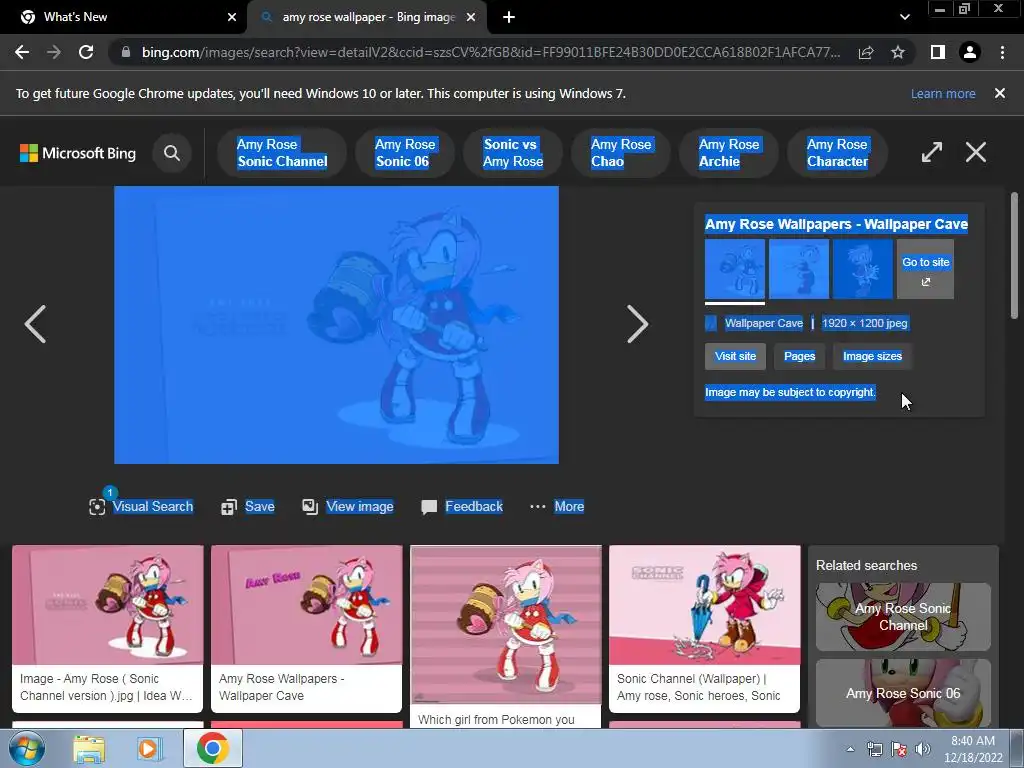Expand the tab search dropdown
Image resolution: width=1024 pixels, height=768 pixels.
[904, 17]
